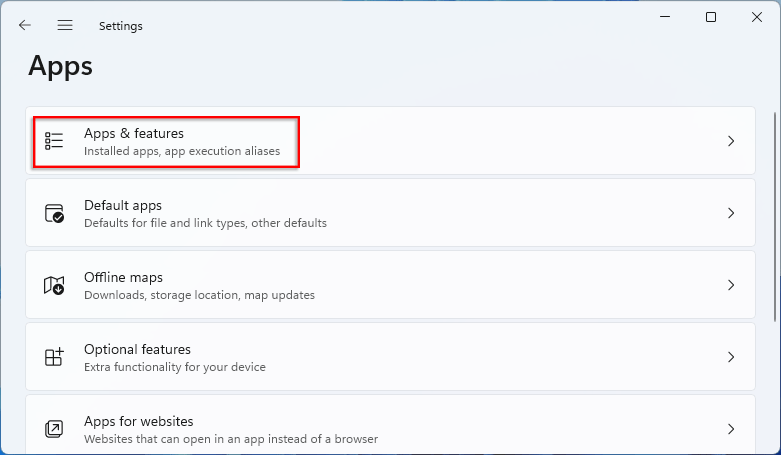The height and width of the screenshot is (455, 781).
Task: Open Optional features title
Action: [x=137, y=349]
